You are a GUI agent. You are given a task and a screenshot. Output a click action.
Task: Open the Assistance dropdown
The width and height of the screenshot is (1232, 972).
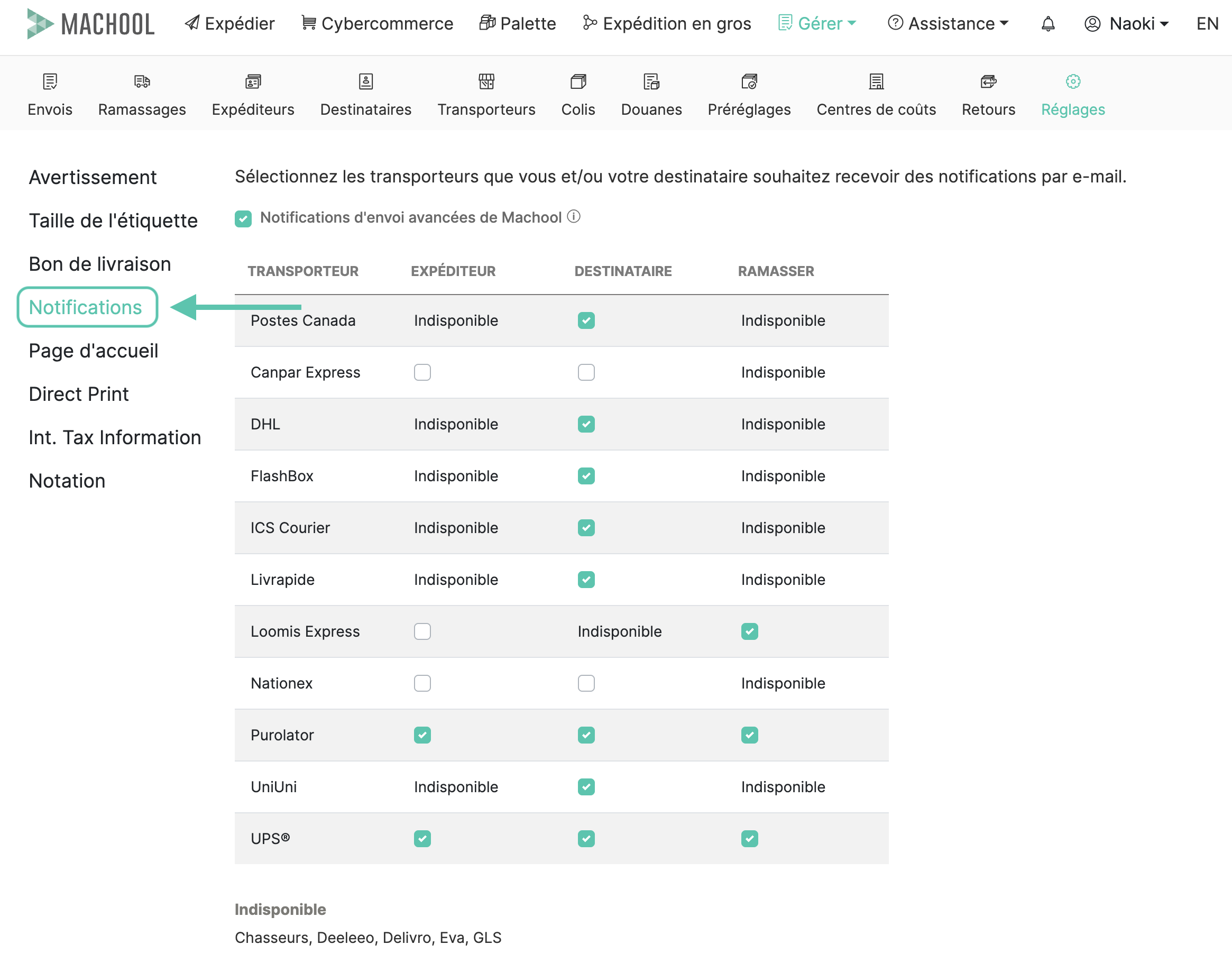click(948, 24)
